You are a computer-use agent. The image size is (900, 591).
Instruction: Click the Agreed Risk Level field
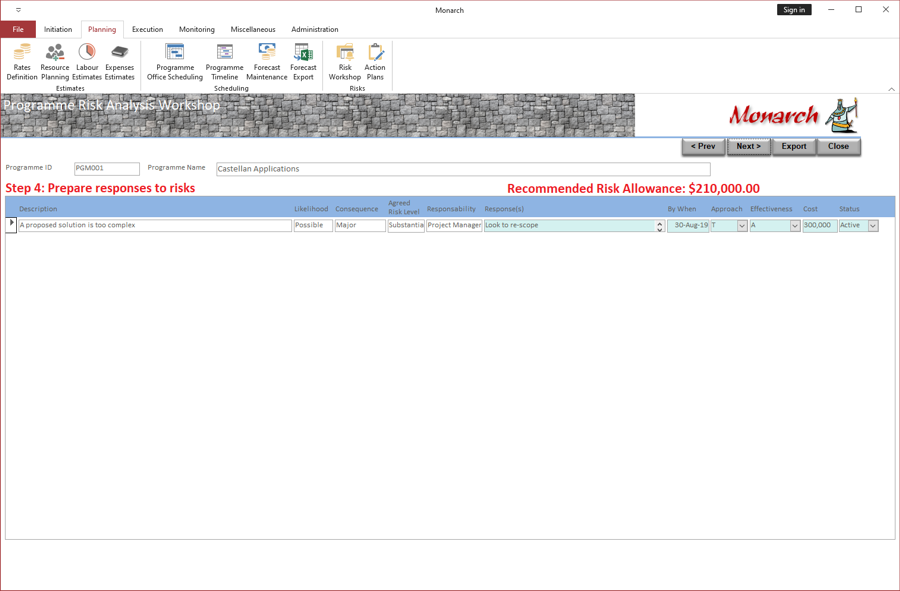click(x=406, y=225)
